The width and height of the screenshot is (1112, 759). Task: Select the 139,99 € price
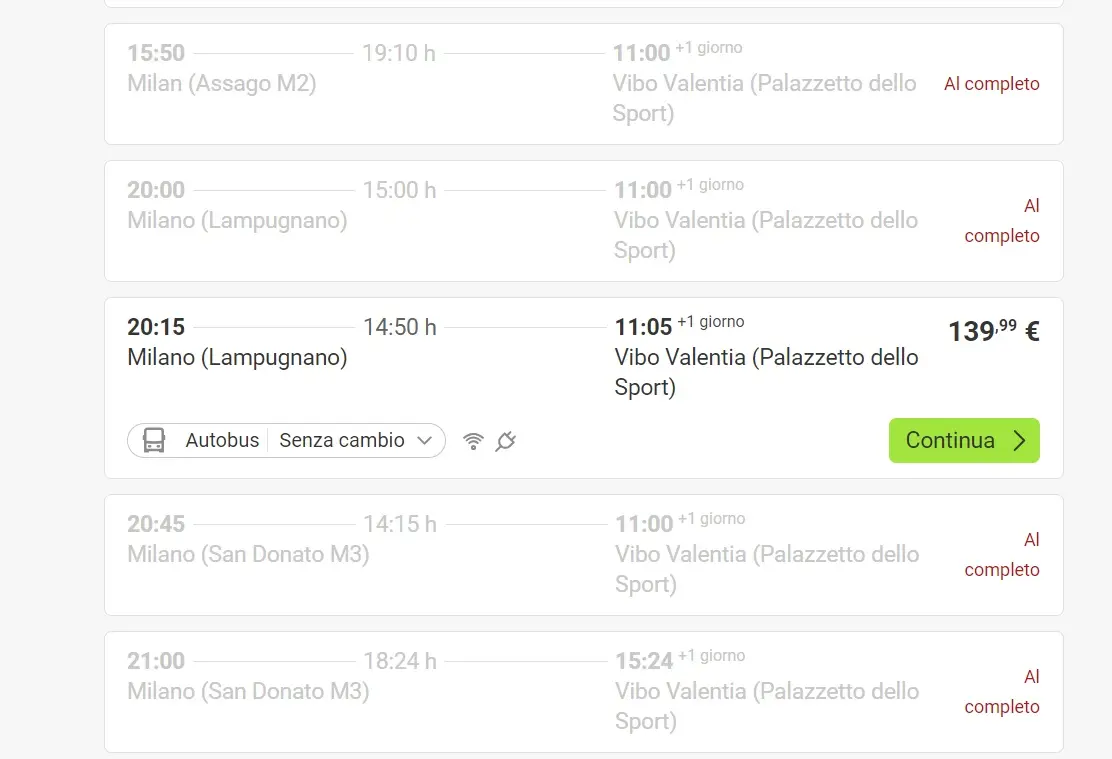(x=993, y=331)
